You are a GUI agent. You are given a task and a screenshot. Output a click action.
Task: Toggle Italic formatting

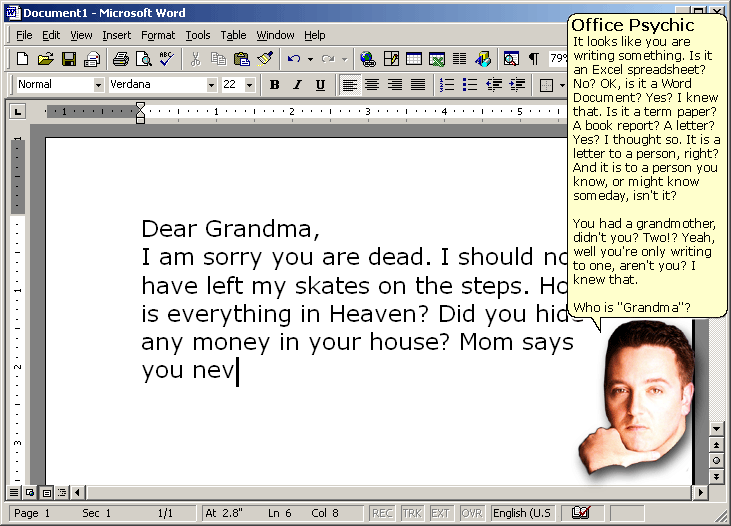click(296, 85)
